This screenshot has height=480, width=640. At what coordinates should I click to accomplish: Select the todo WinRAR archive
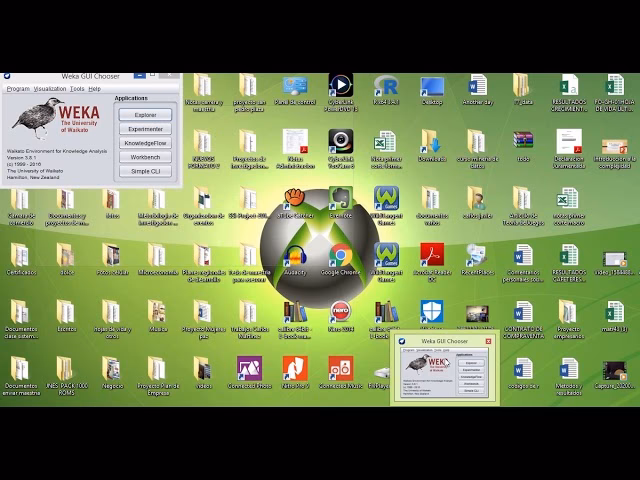pos(523,146)
